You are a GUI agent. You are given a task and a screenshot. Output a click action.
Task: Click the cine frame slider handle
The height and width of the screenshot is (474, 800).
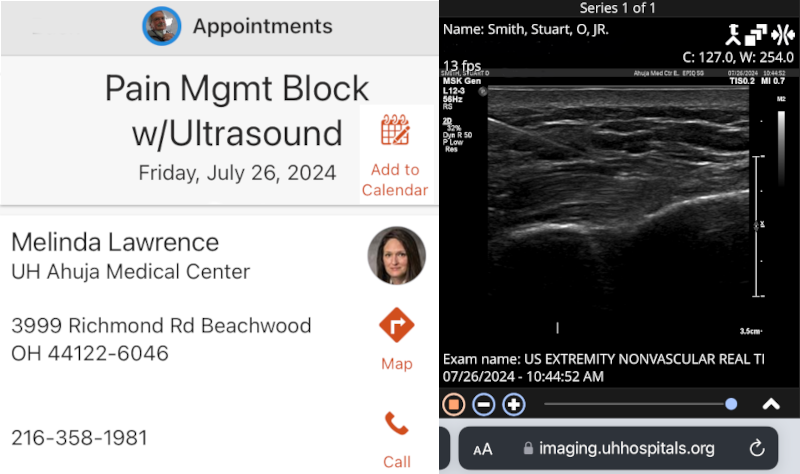[731, 404]
